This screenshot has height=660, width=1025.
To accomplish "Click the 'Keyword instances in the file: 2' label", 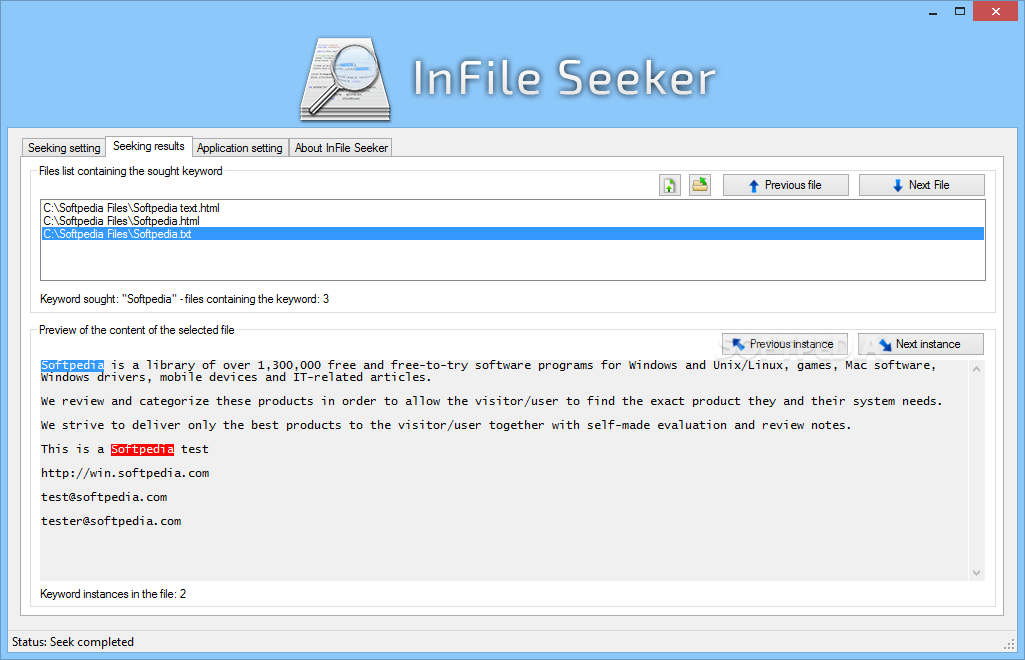I will pos(113,594).
